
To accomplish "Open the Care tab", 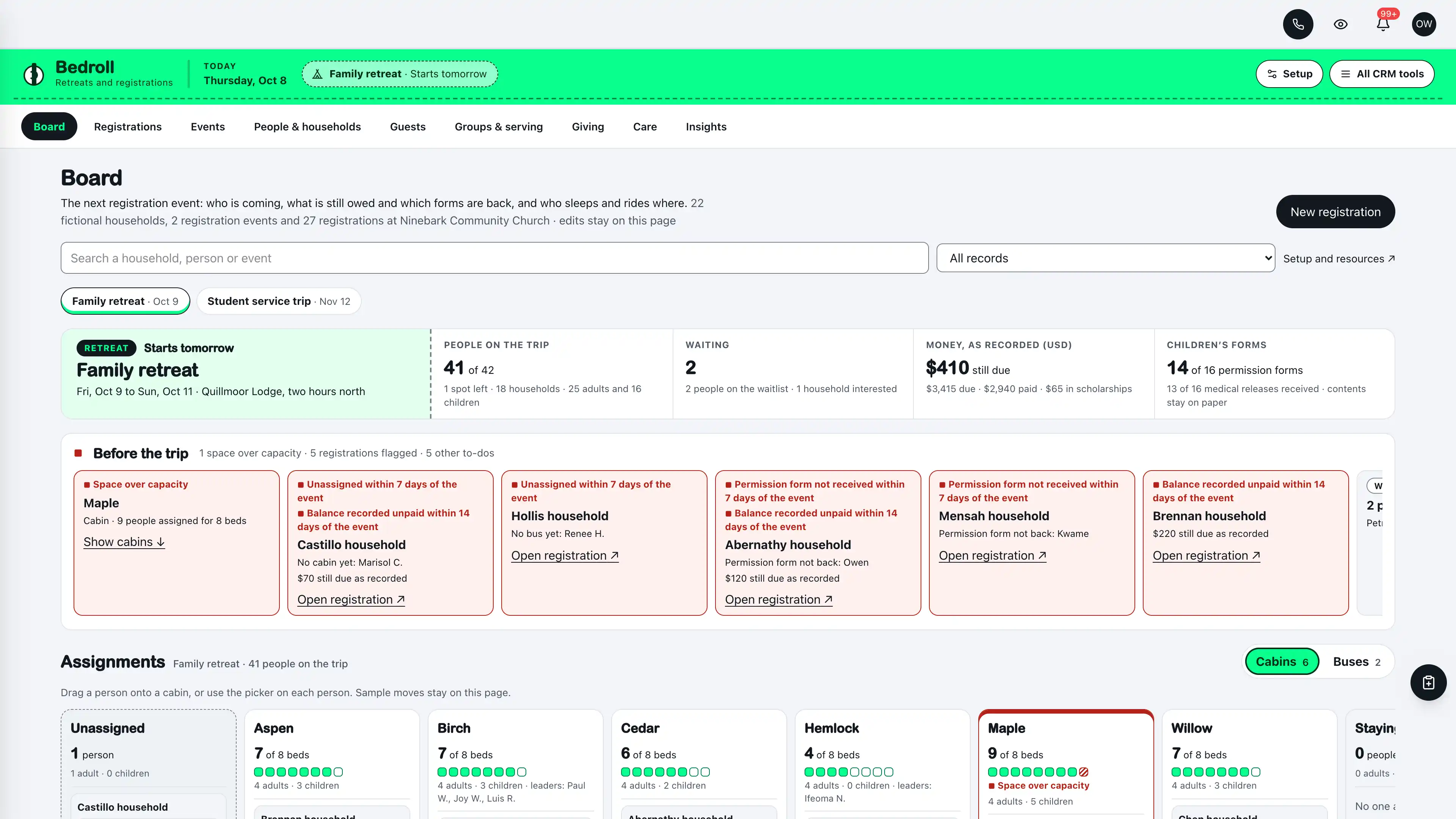I will (645, 127).
